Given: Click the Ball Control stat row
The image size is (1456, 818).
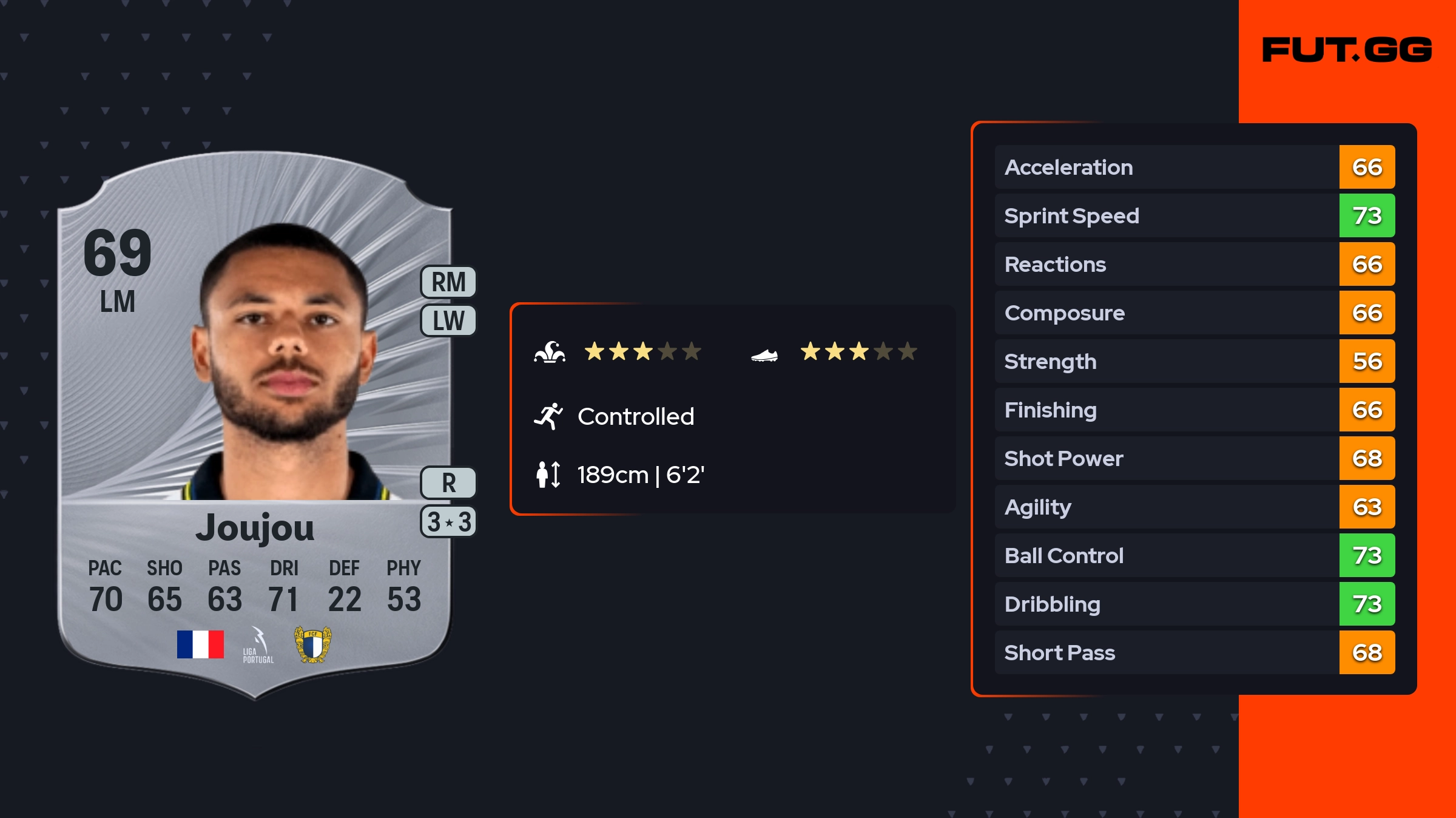Looking at the screenshot, I should [1166, 555].
